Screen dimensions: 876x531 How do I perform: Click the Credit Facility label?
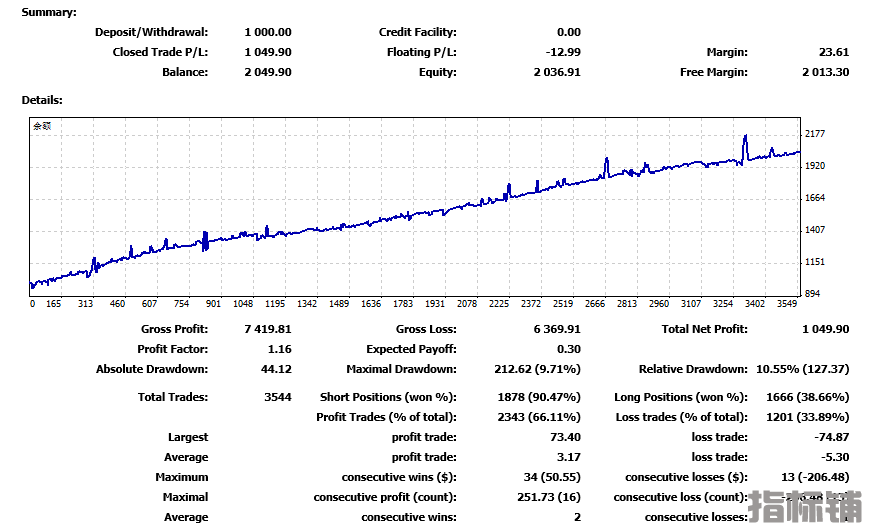[417, 32]
